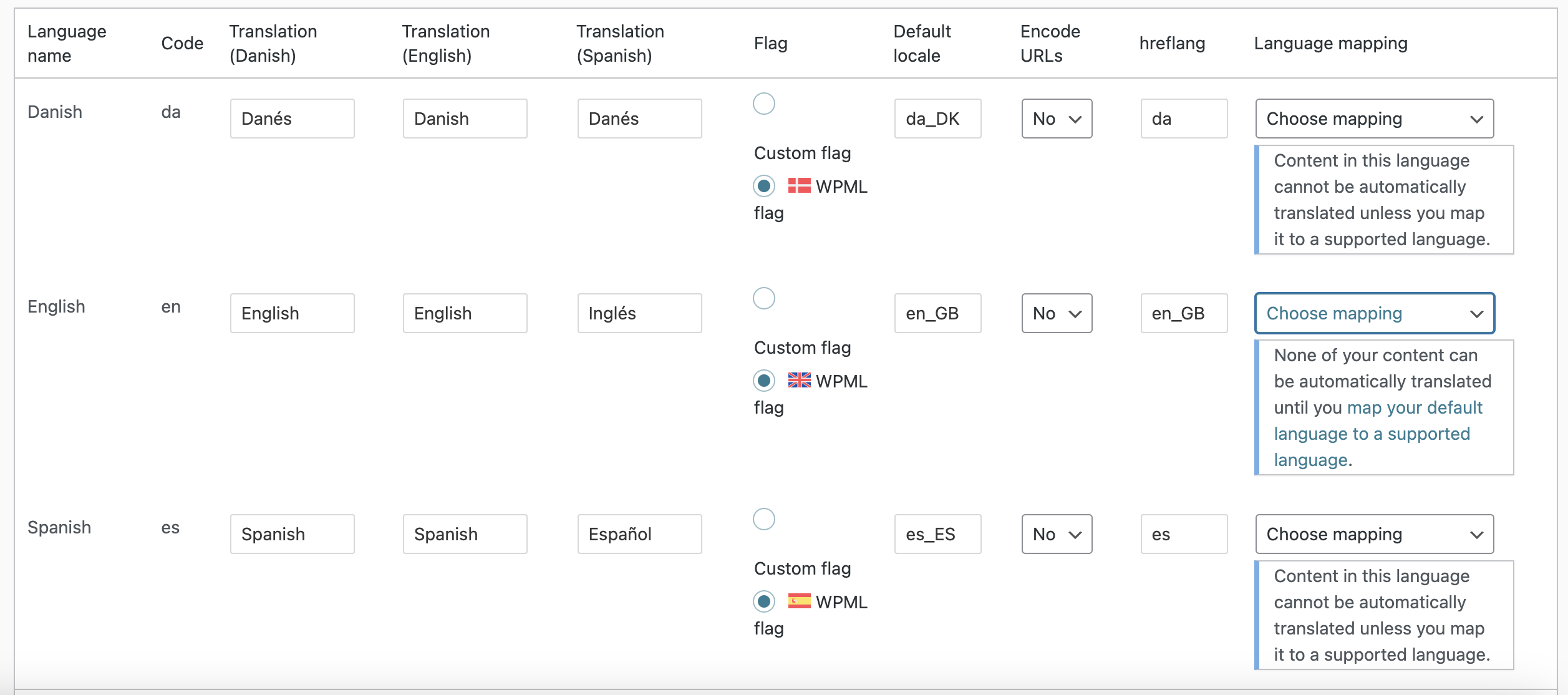This screenshot has width=1568, height=695.
Task: Edit Danish translation field for Danish row
Action: tap(292, 119)
